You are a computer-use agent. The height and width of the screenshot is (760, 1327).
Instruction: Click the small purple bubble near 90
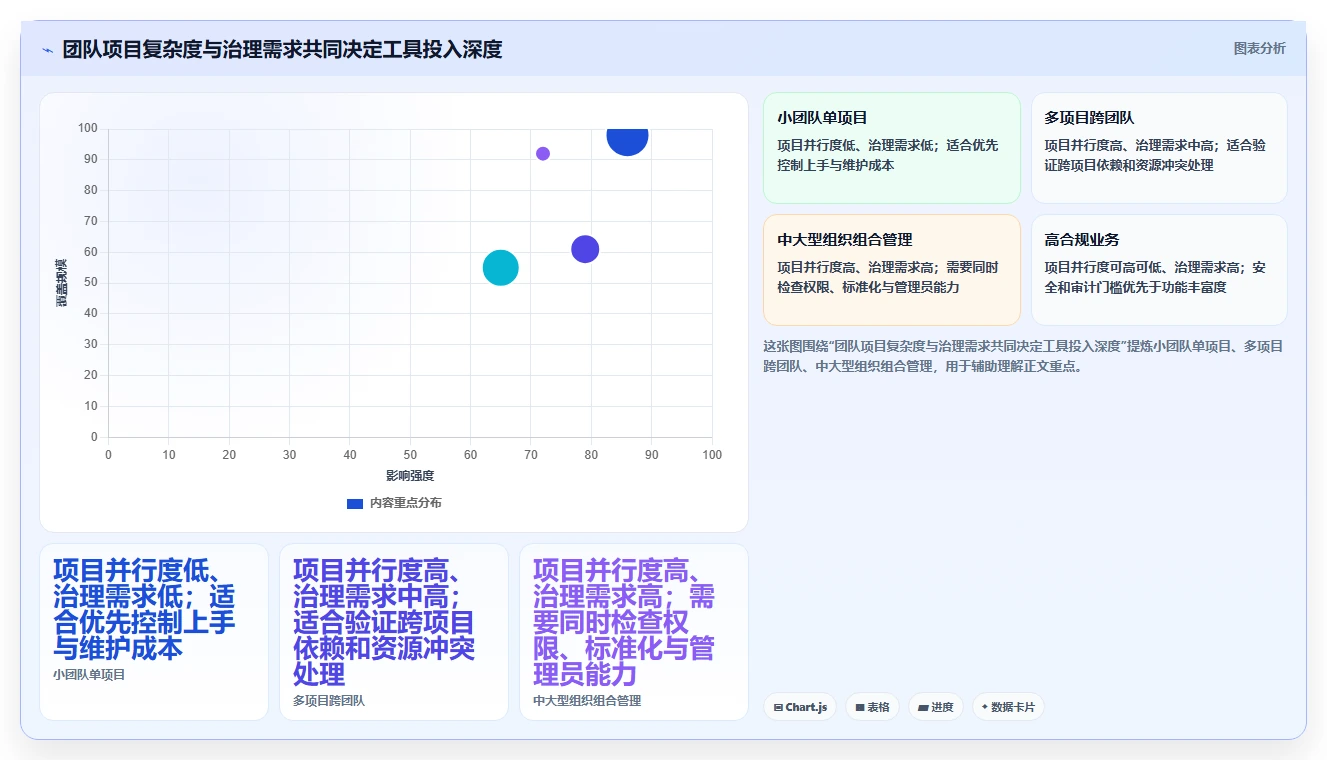pos(543,154)
